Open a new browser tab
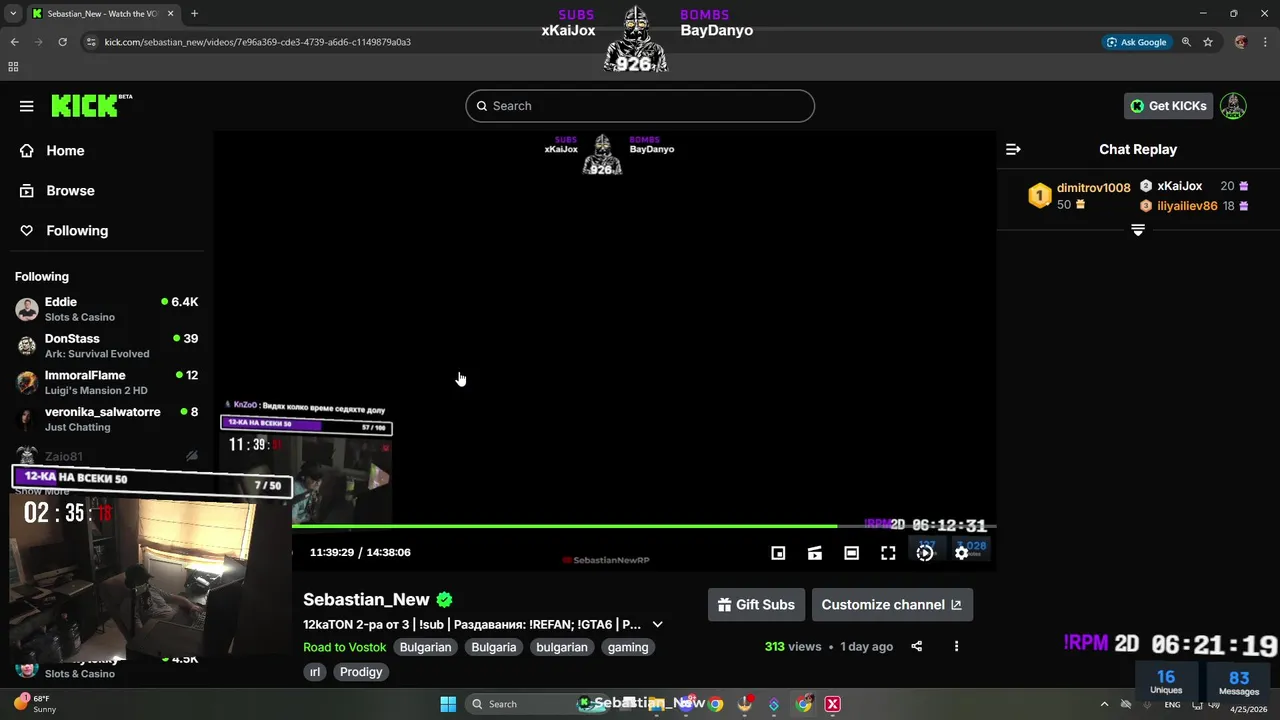The height and width of the screenshot is (720, 1280). (194, 14)
